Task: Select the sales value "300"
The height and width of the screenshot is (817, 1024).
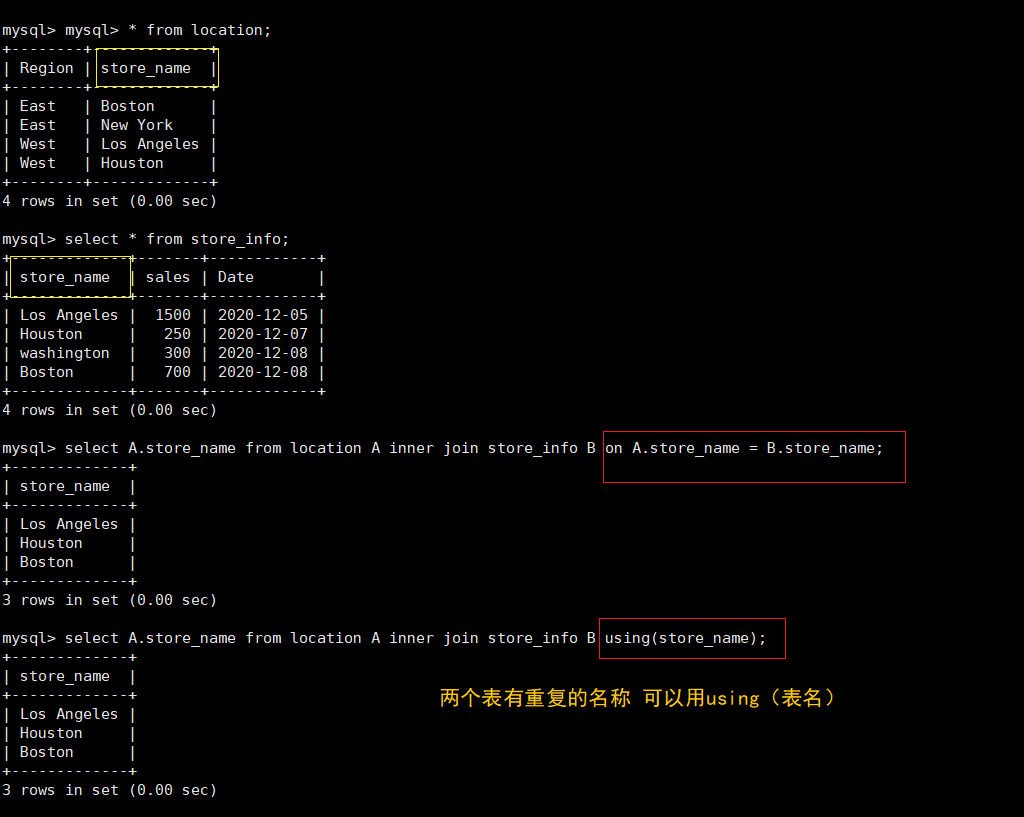Action: [x=178, y=353]
